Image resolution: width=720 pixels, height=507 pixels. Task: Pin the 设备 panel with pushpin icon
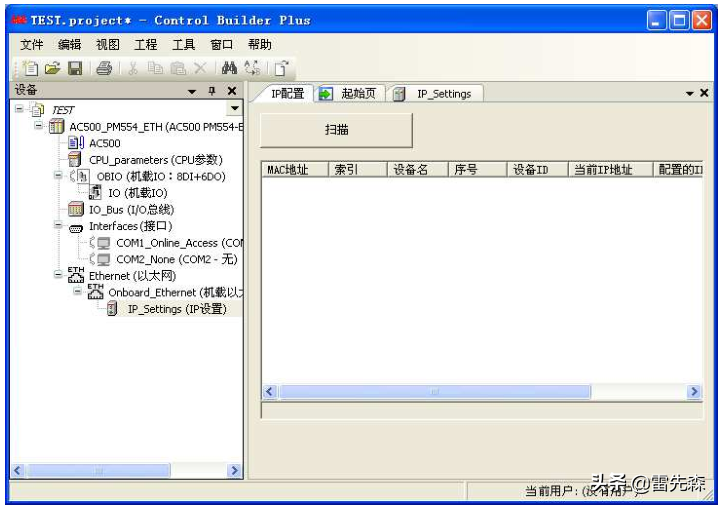(212, 91)
